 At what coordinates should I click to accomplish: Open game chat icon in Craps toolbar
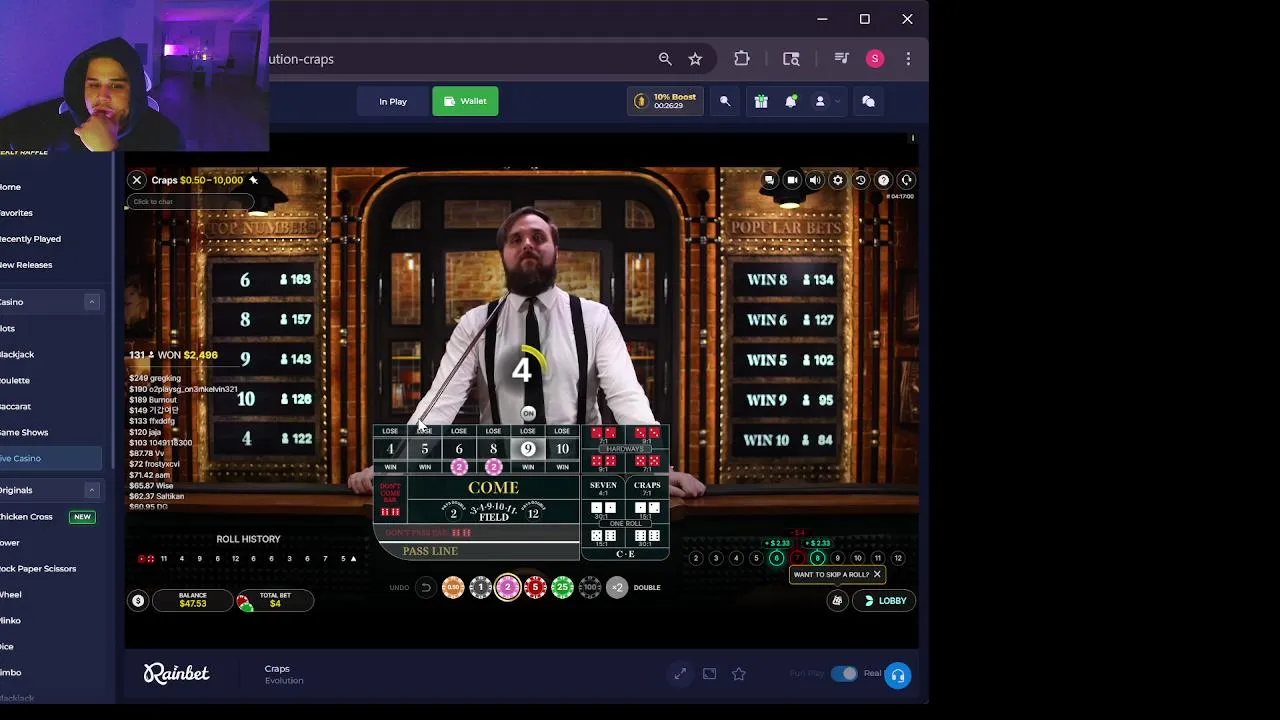point(769,180)
